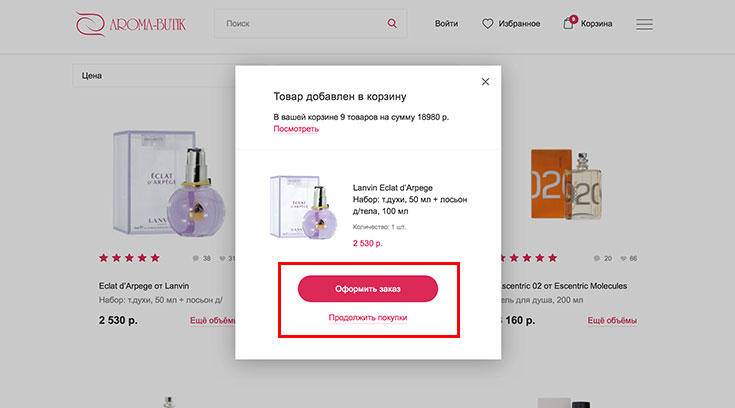Open the hamburger menu icon

[644, 24]
